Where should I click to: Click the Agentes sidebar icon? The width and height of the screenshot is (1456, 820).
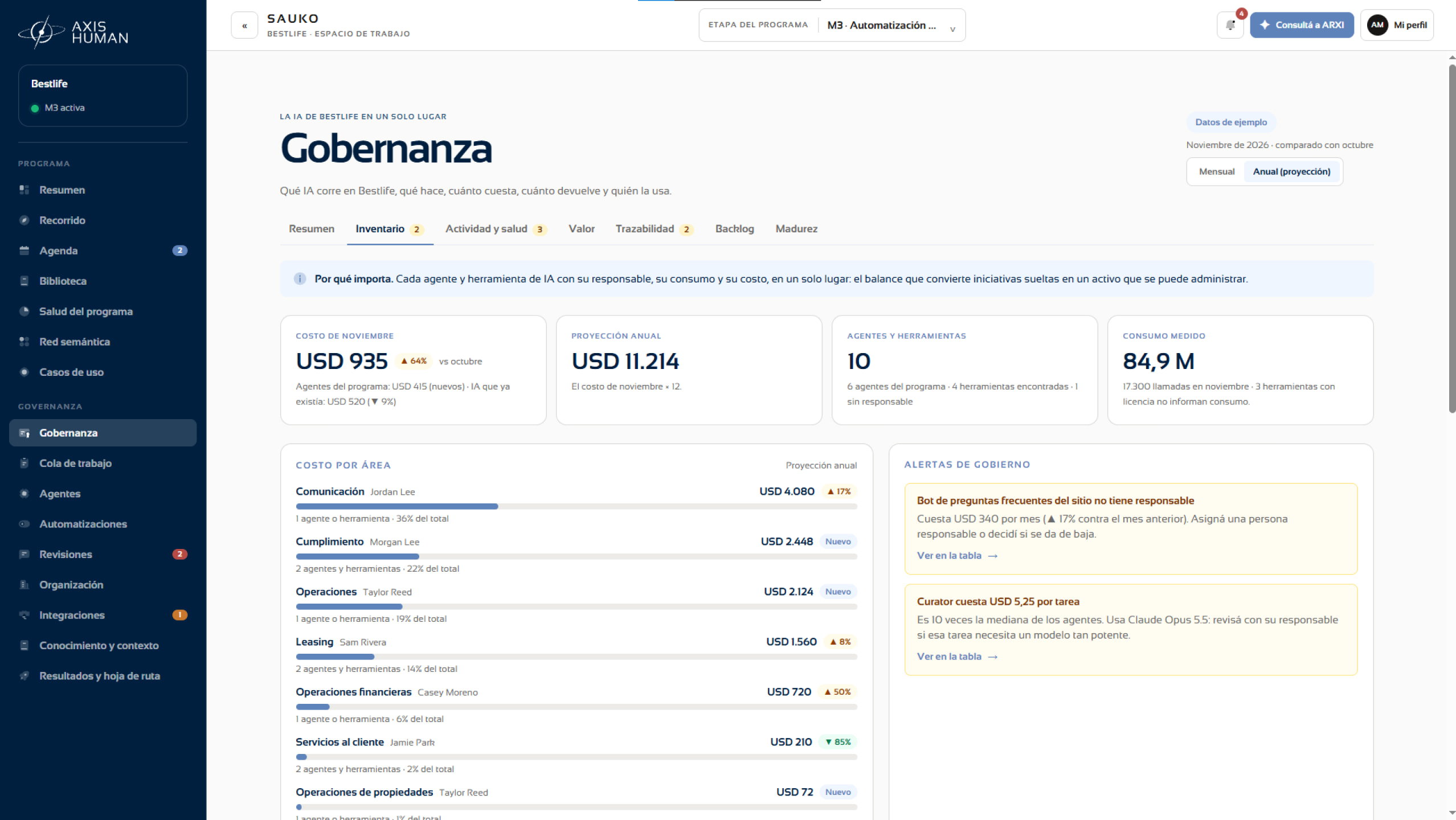pyautogui.click(x=24, y=494)
